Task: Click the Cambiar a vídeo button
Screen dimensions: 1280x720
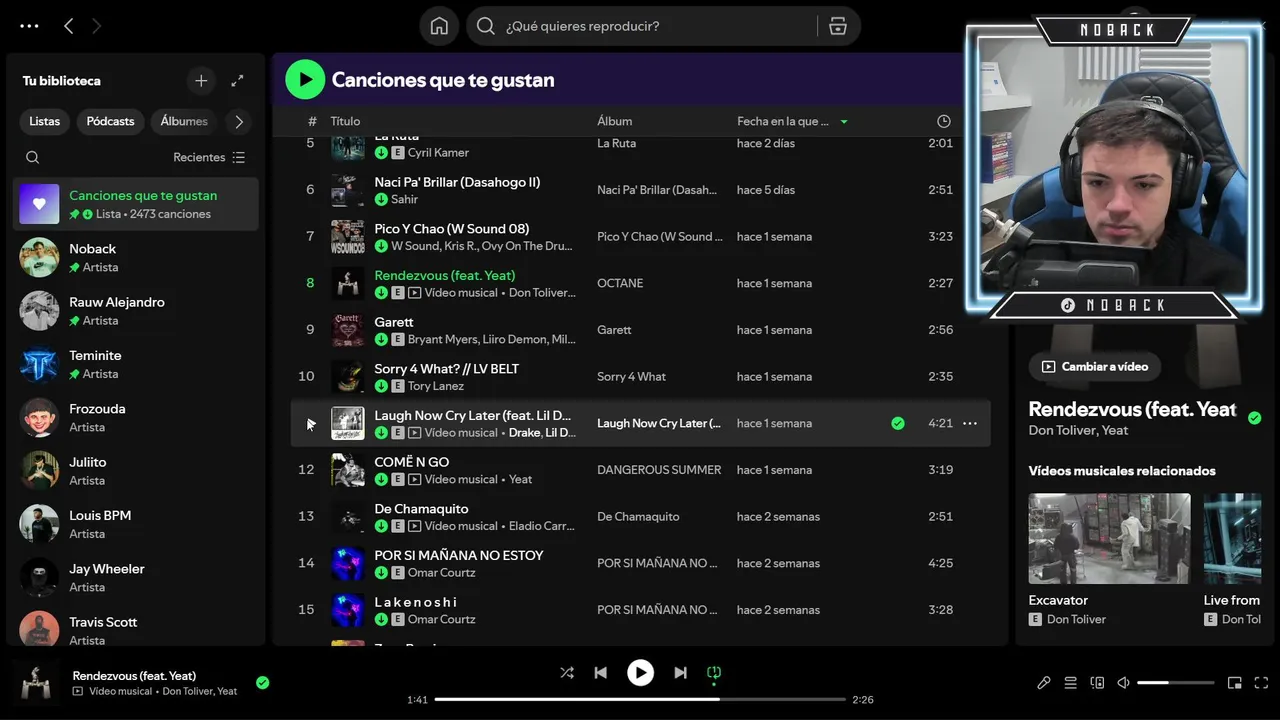Action: 1094,366
